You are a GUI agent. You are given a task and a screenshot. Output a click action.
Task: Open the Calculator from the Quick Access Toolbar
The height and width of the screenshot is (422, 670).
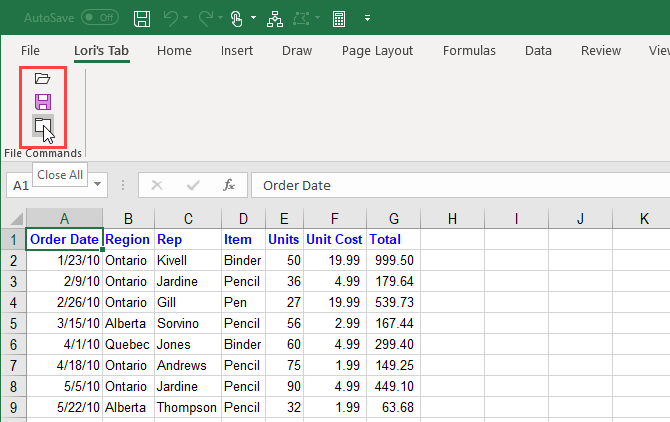point(339,18)
